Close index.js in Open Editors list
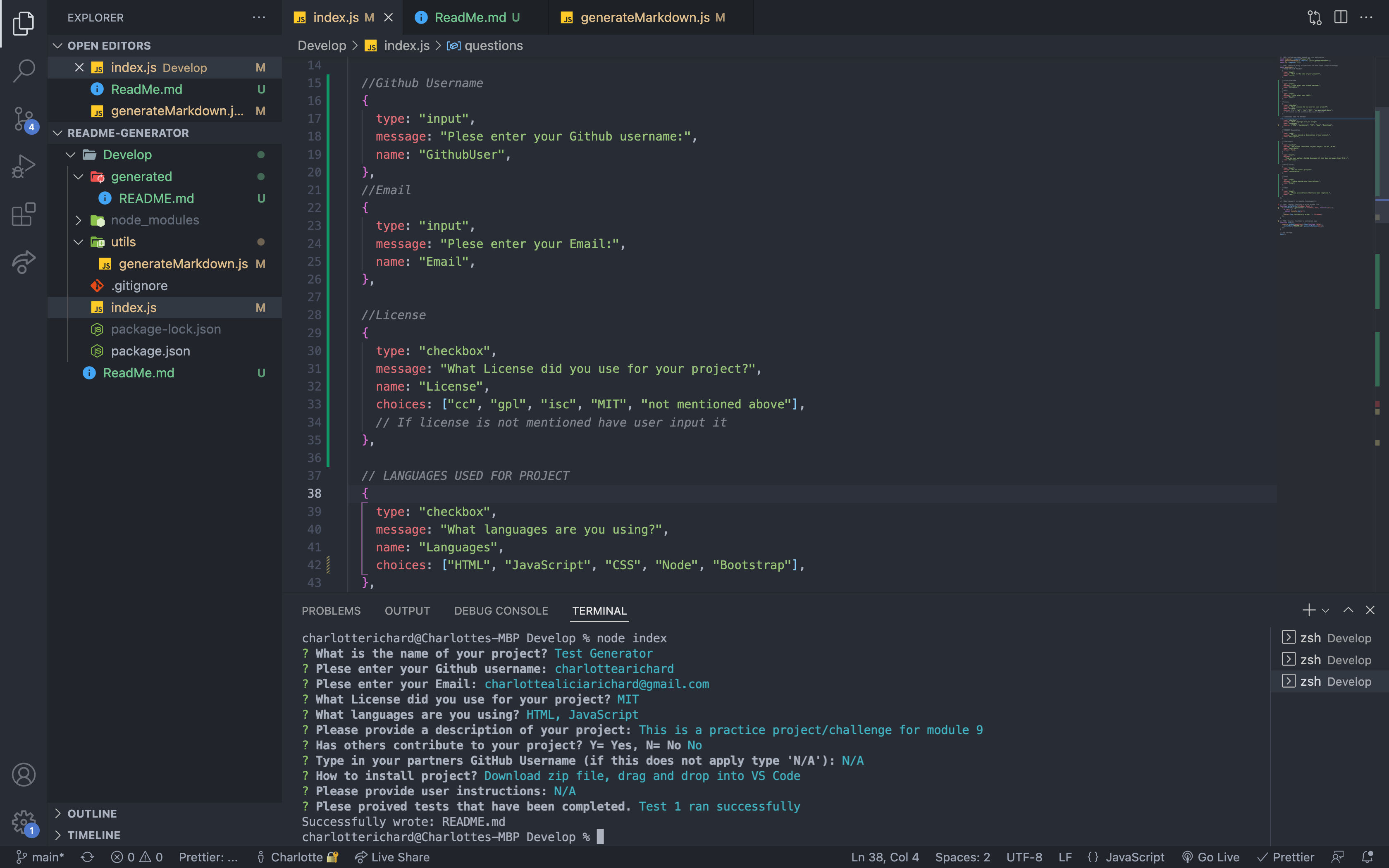The height and width of the screenshot is (868, 1389). coord(79,68)
